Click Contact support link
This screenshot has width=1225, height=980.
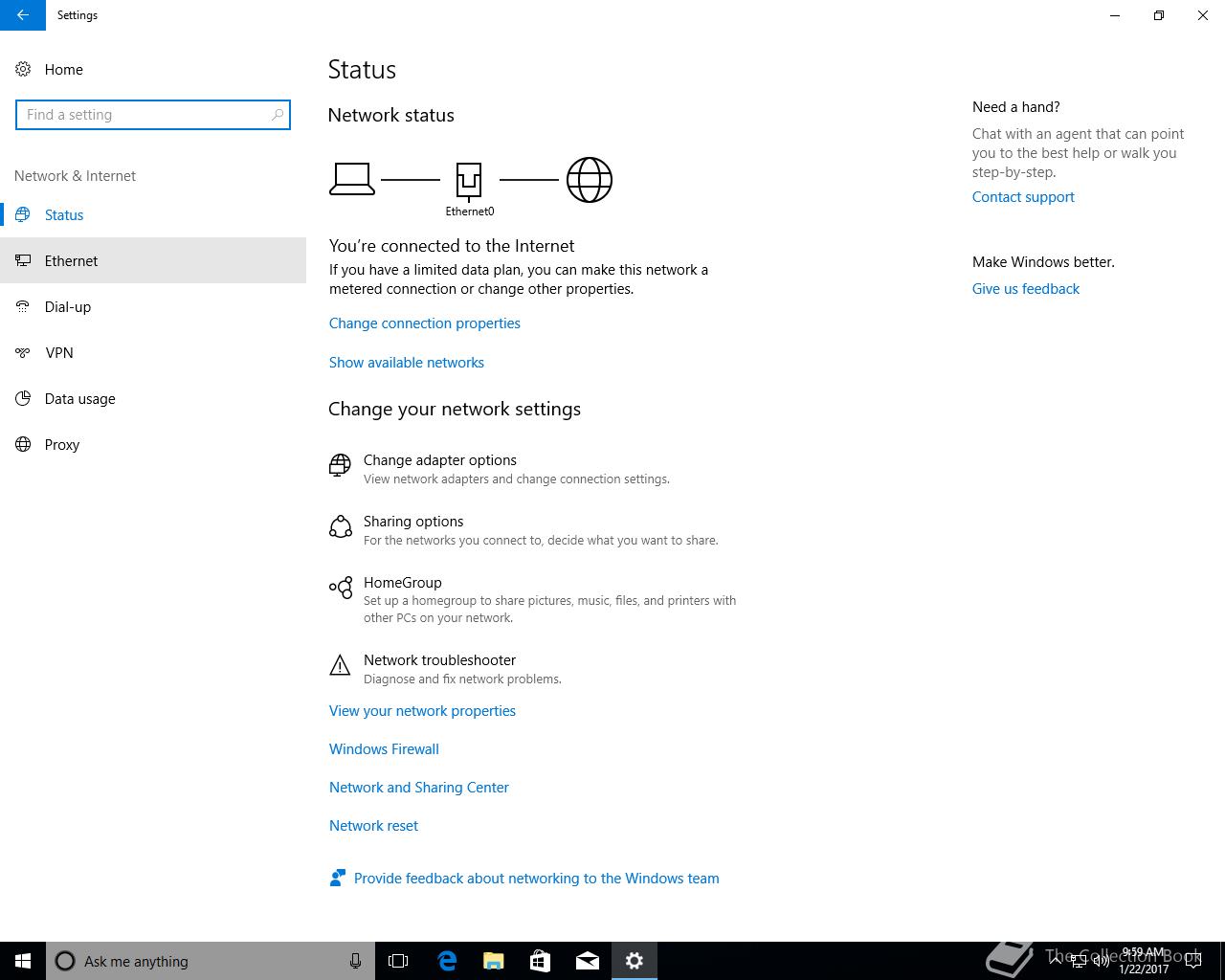click(1023, 197)
